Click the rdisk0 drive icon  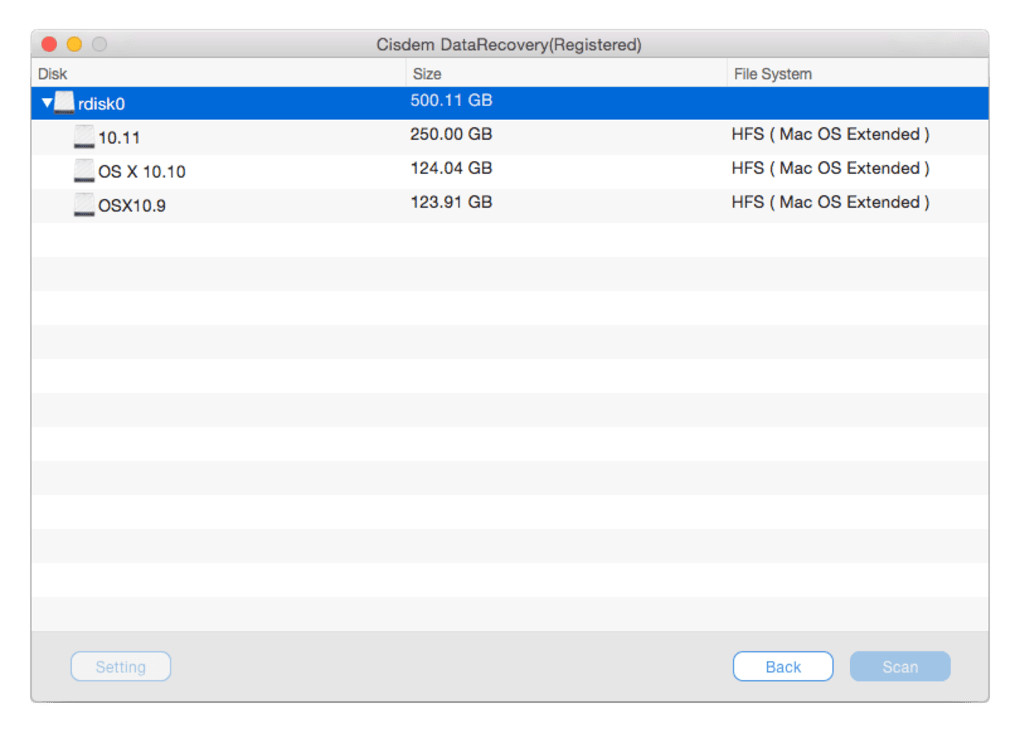click(64, 103)
